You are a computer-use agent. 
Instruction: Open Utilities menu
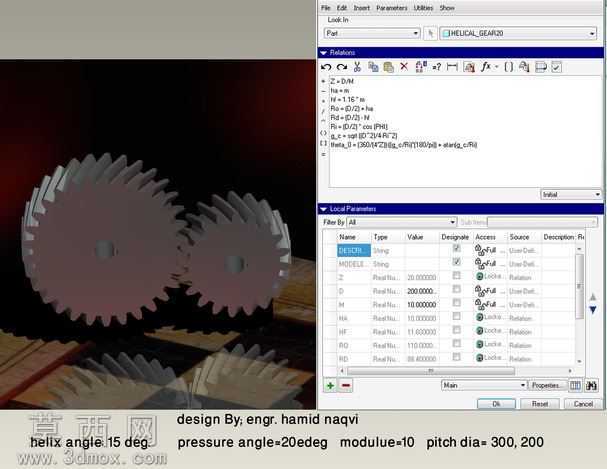point(423,8)
